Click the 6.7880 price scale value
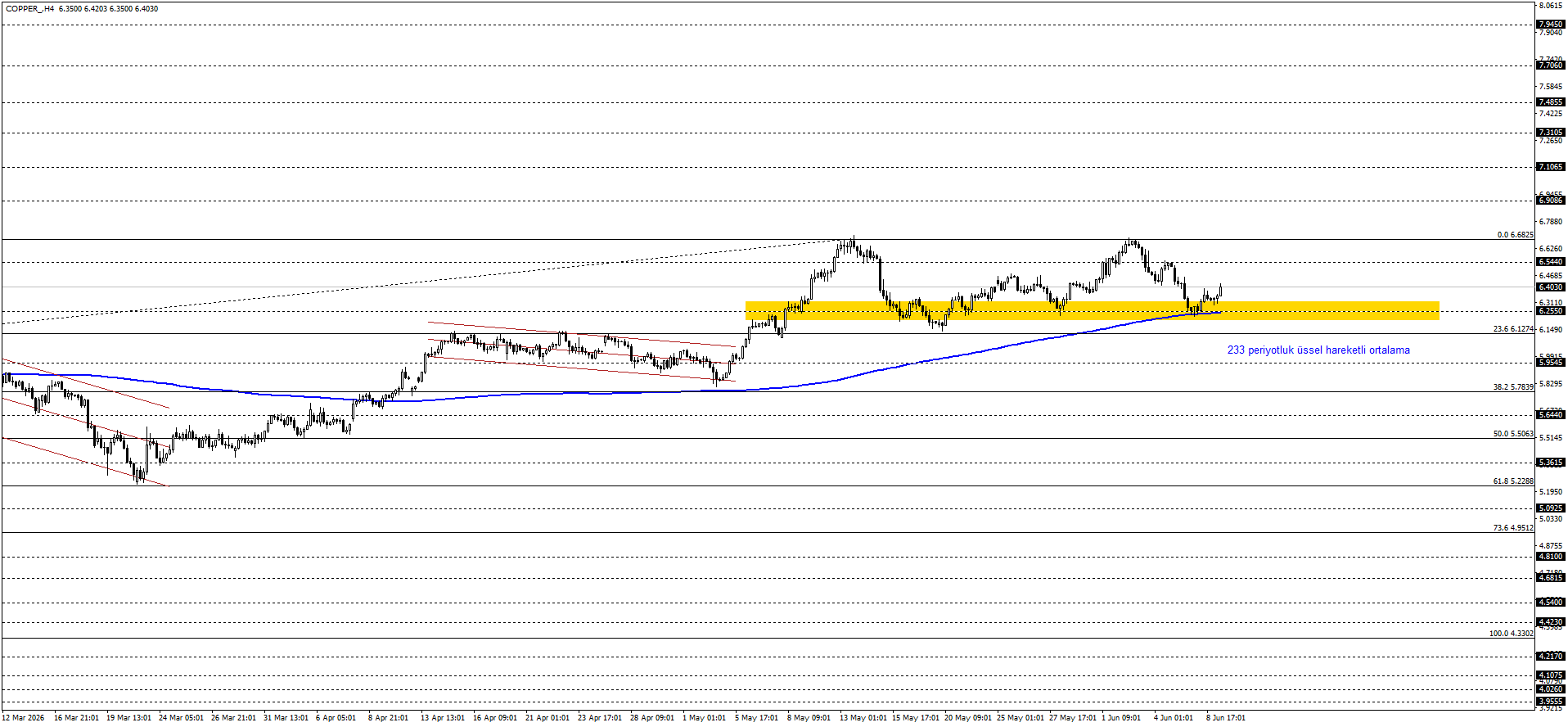This screenshot has height=727, width=1568. coord(1551,222)
